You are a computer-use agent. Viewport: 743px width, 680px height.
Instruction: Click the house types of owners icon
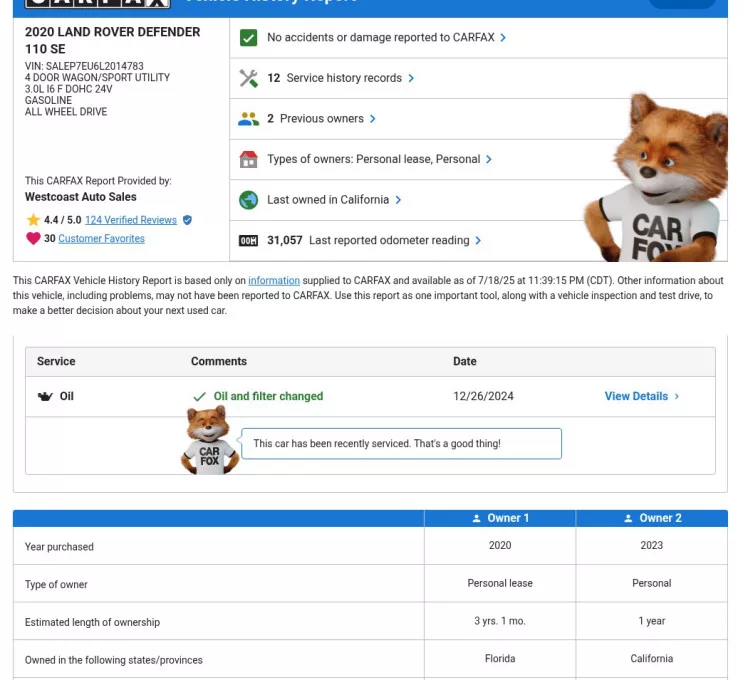(249, 160)
